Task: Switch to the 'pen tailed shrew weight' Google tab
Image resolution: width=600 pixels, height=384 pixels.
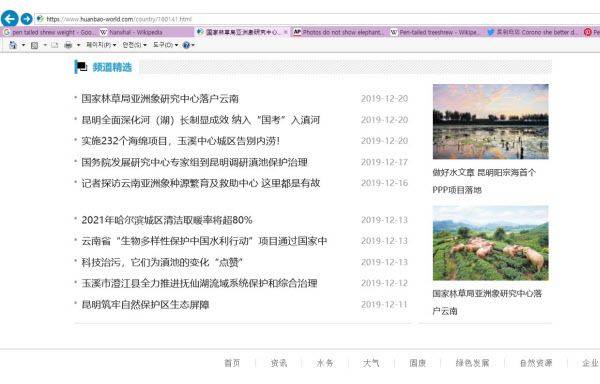Action: tap(49, 32)
